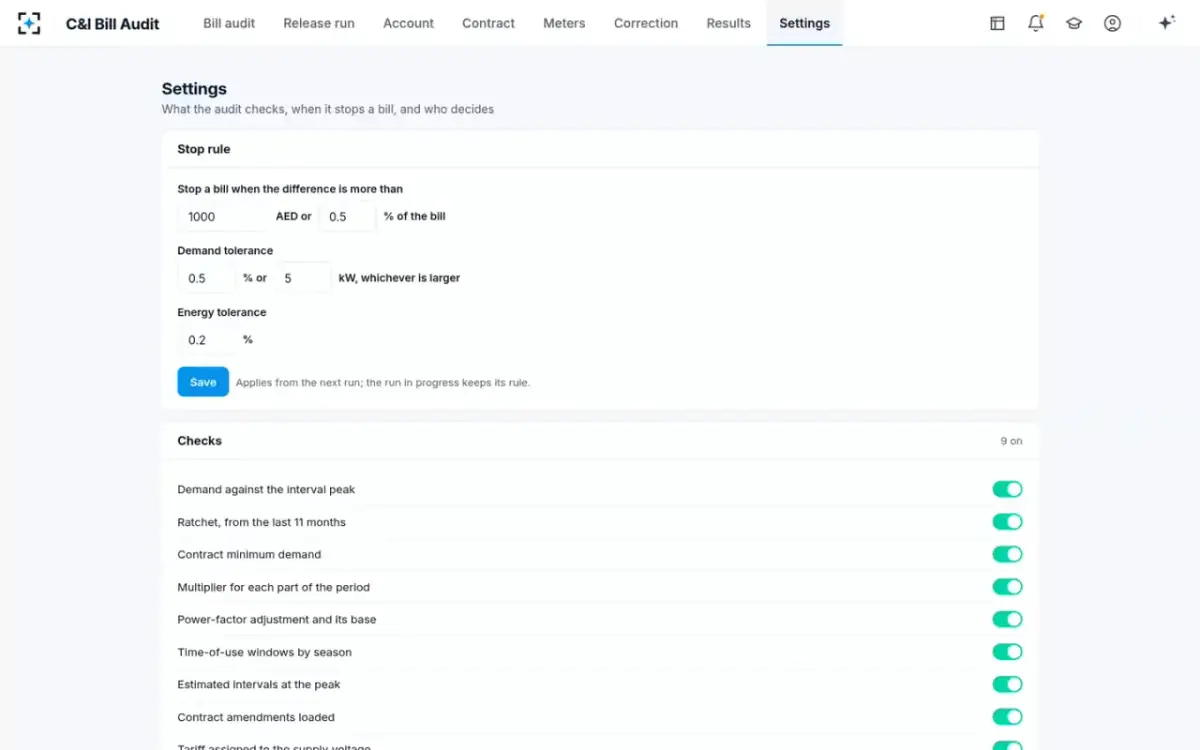The width and height of the screenshot is (1200, 750).
Task: Click the energy tolerance percent field
Action: pyautogui.click(x=206, y=340)
